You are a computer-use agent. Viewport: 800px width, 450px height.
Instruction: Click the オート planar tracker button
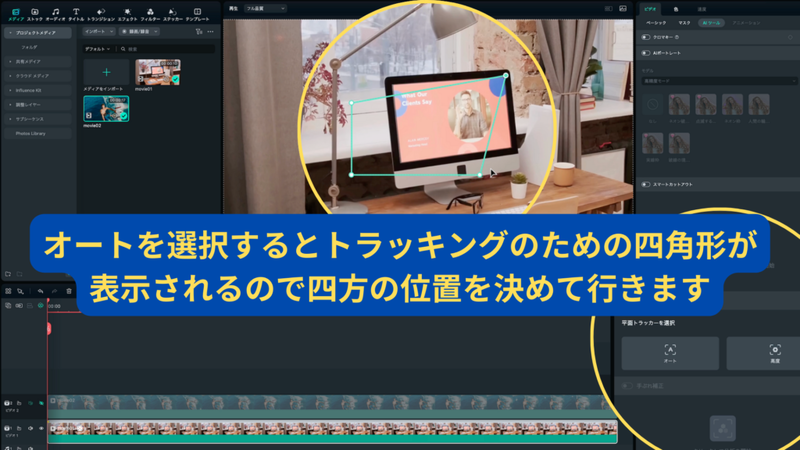click(670, 353)
